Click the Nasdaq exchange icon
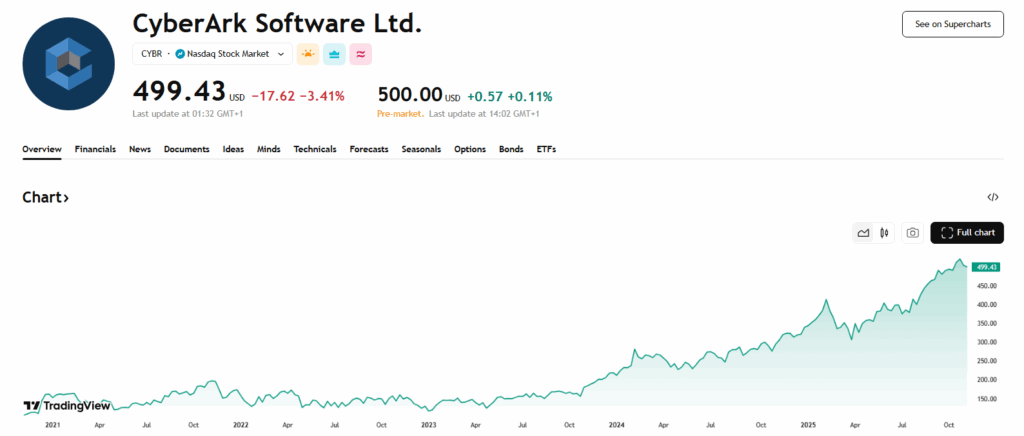Screen dimensions: 1024x436 click(x=180, y=54)
